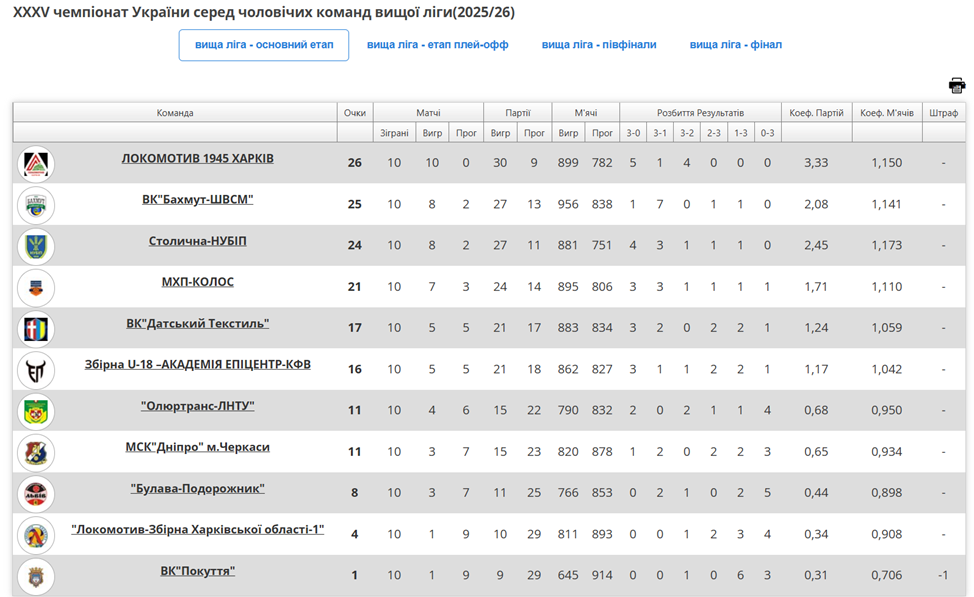974x597 pixels.
Task: Follow the МСК"Дніпро" м.Черкаси link
Action: pyautogui.click(x=198, y=447)
